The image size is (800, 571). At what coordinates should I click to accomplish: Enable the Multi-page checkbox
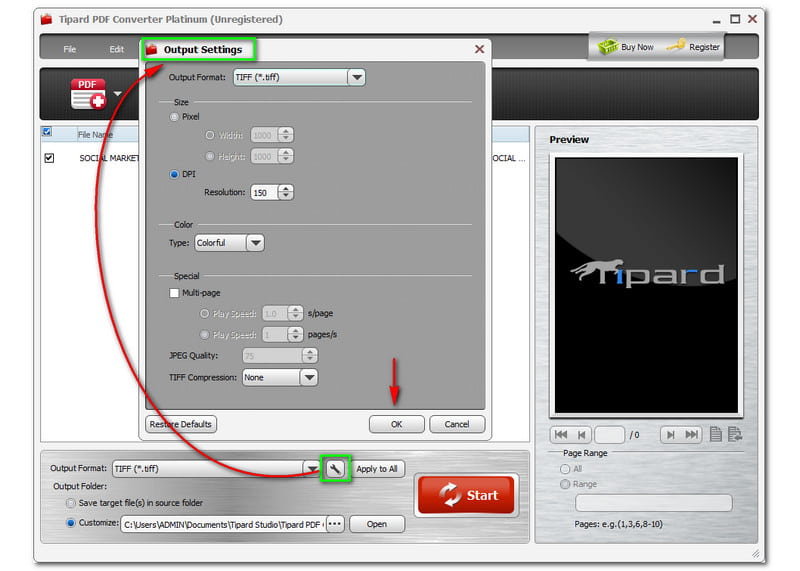coord(176,293)
